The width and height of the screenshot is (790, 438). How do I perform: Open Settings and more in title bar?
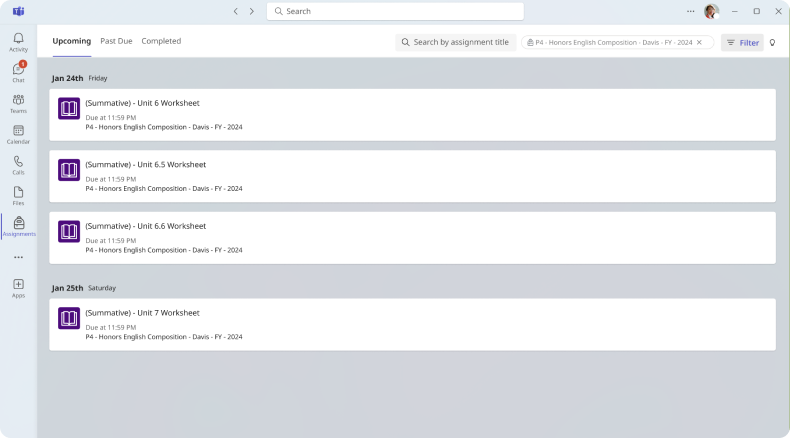pos(690,11)
